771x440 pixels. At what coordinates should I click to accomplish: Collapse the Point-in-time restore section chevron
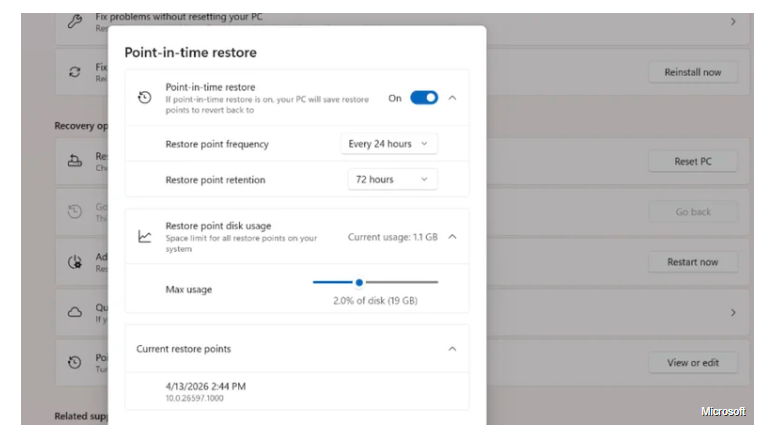tap(452, 98)
